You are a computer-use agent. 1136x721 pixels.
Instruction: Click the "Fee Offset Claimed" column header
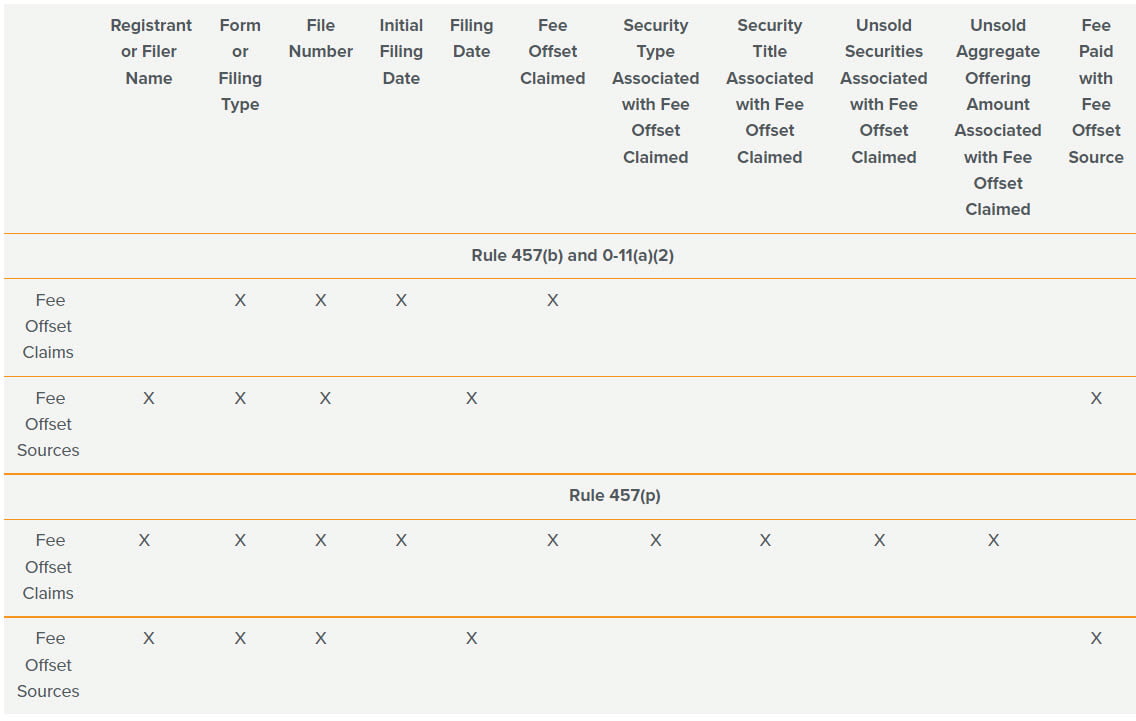(x=552, y=52)
